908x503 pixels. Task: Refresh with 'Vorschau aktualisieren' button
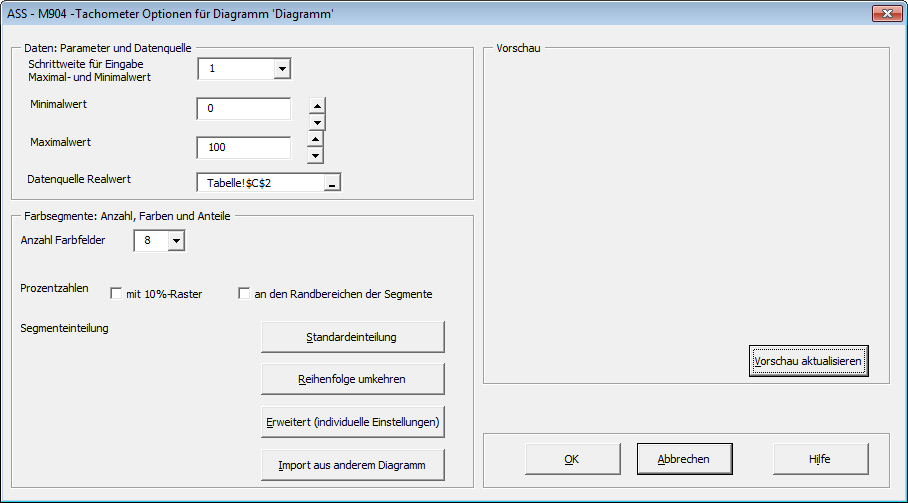coord(808,361)
